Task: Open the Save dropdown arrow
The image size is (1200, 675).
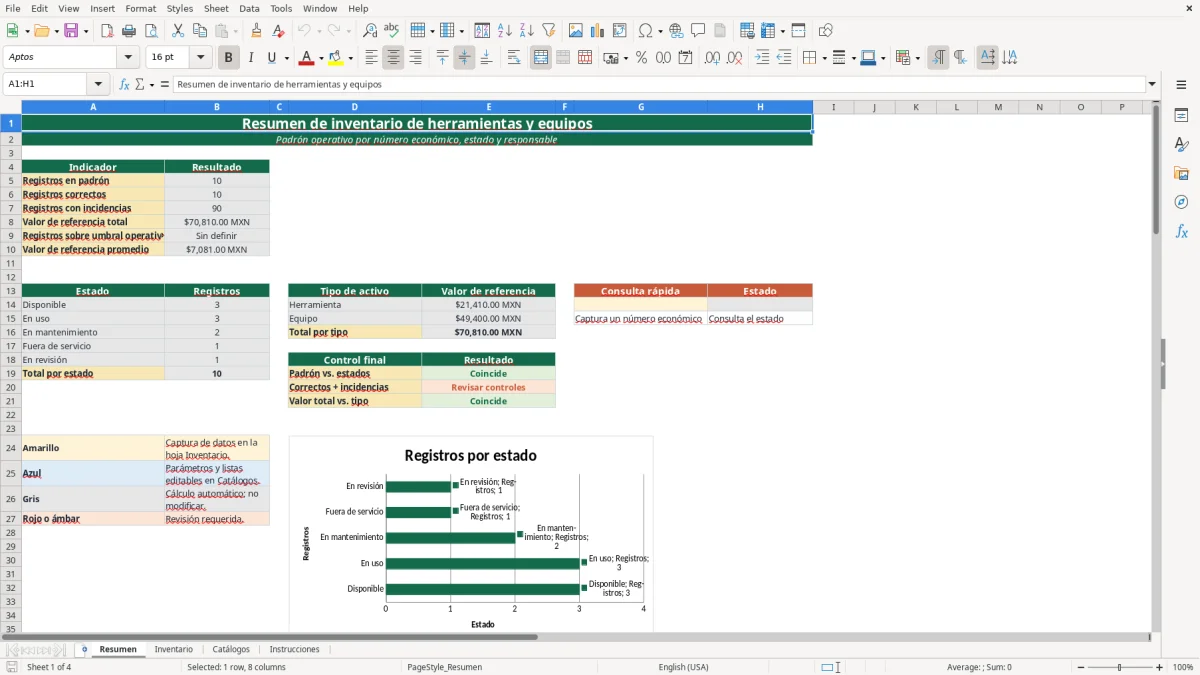Action: coord(85,31)
